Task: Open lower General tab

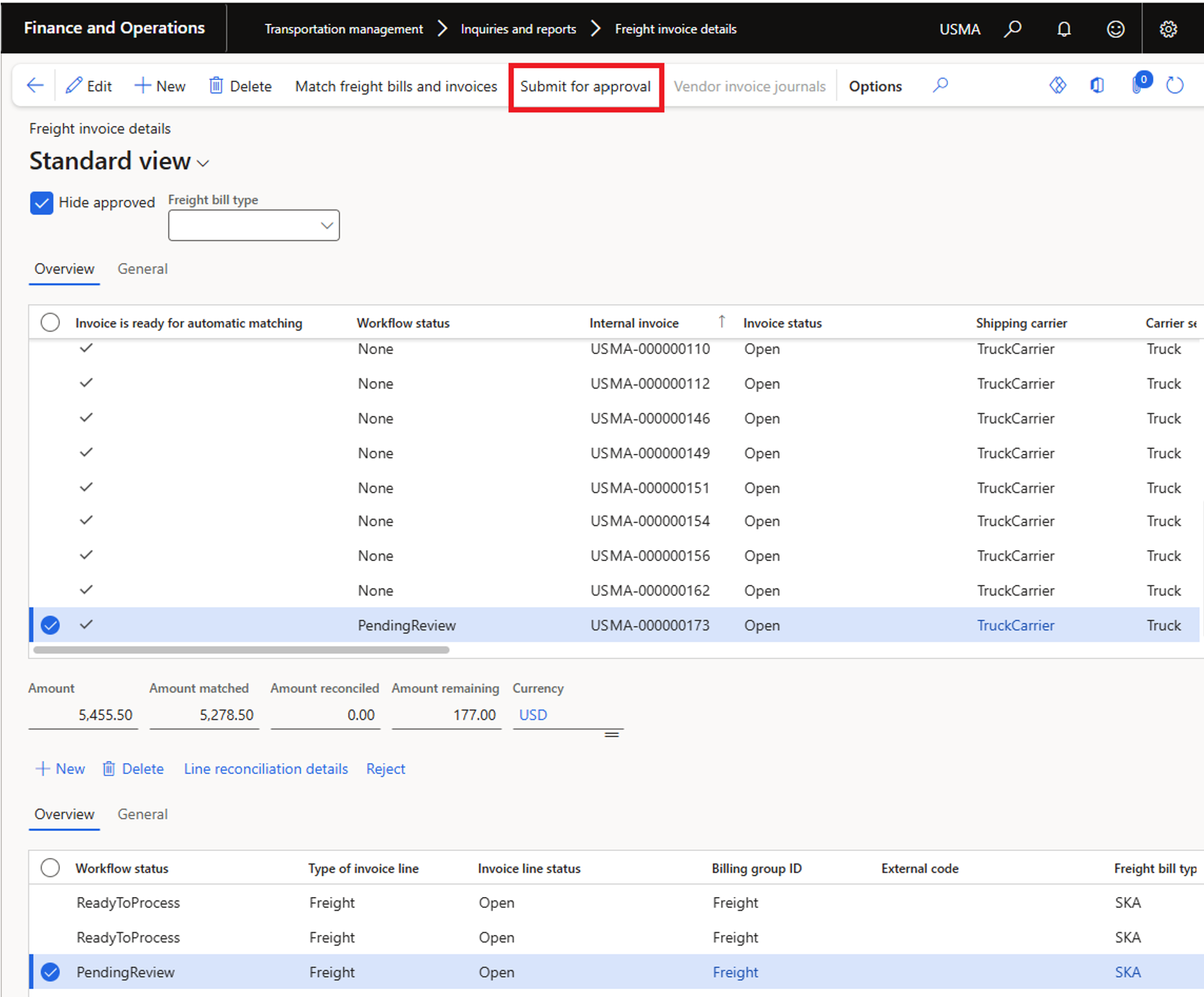Action: [142, 814]
